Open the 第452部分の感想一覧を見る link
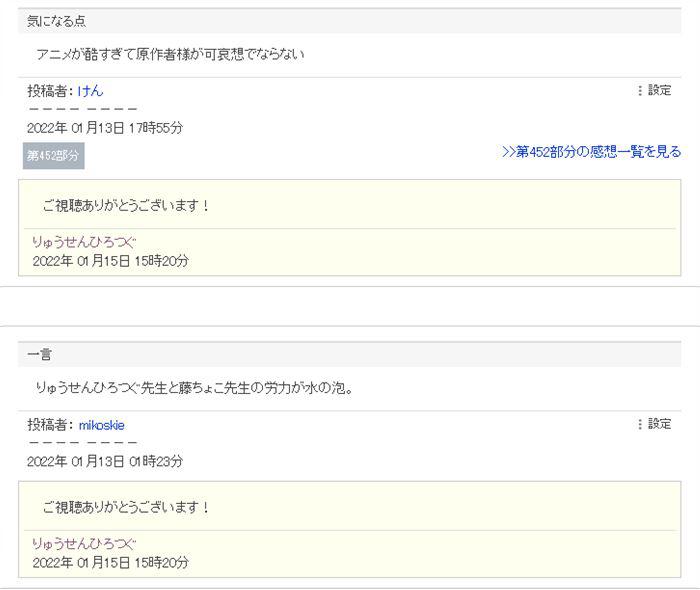Screen dimensions: 700x590 click(x=591, y=152)
